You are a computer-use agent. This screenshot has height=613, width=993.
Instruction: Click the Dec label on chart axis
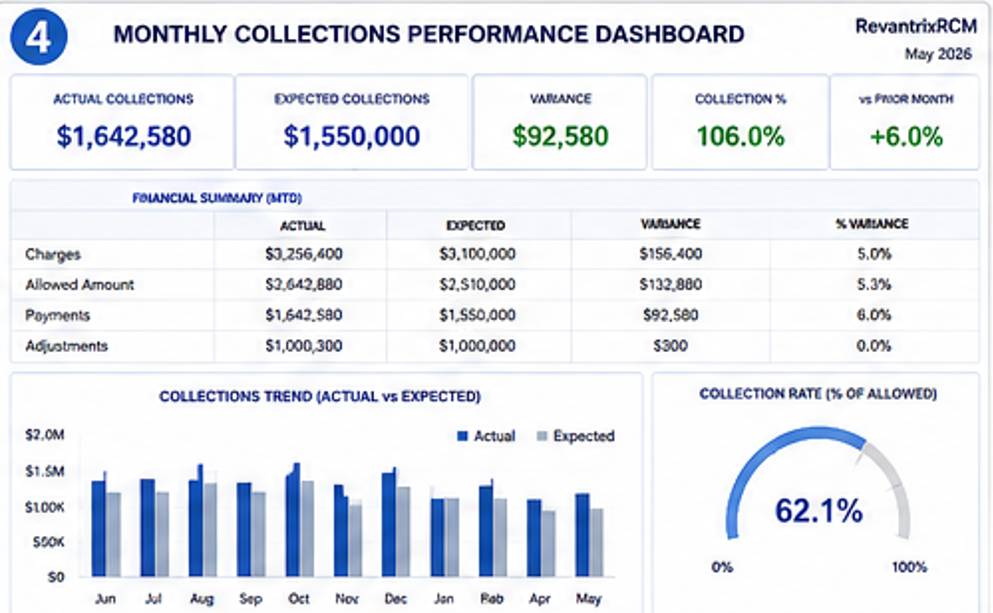395,598
